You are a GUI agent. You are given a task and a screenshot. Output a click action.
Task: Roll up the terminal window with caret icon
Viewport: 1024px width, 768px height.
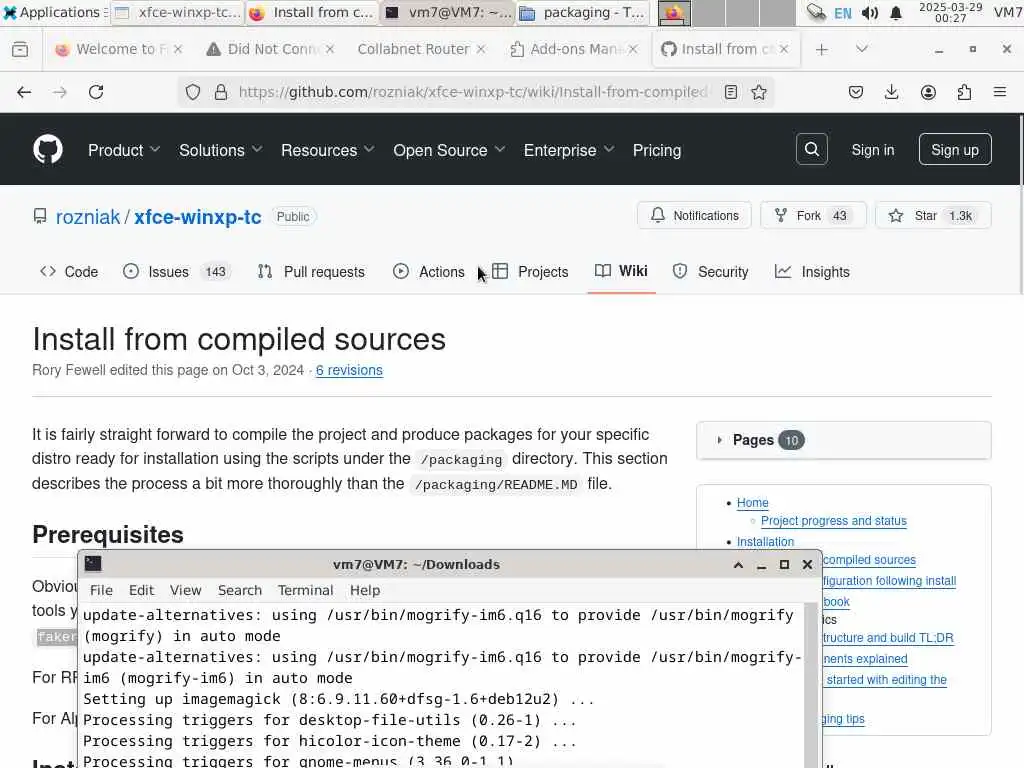(739, 565)
